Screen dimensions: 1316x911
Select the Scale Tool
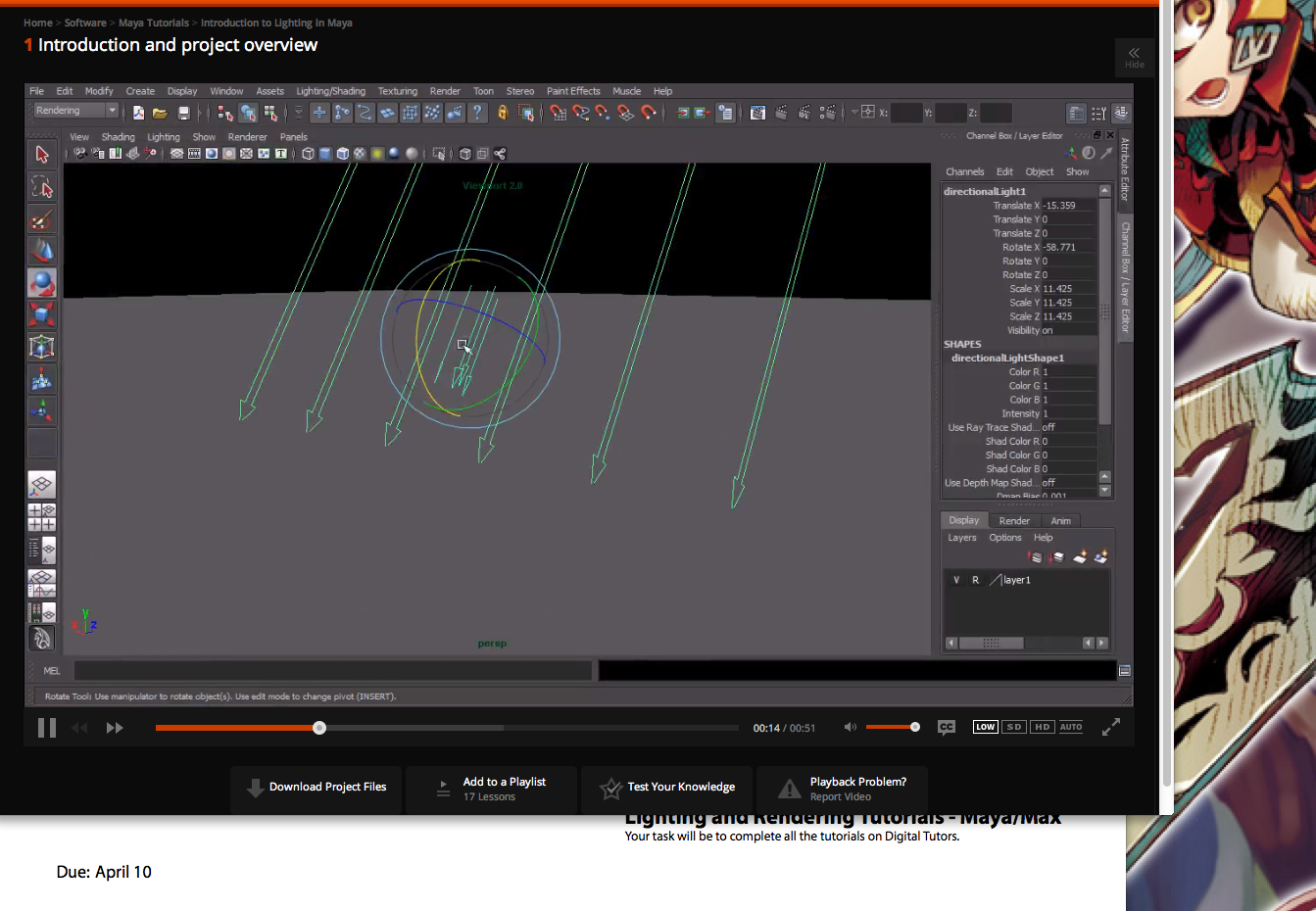(41, 314)
